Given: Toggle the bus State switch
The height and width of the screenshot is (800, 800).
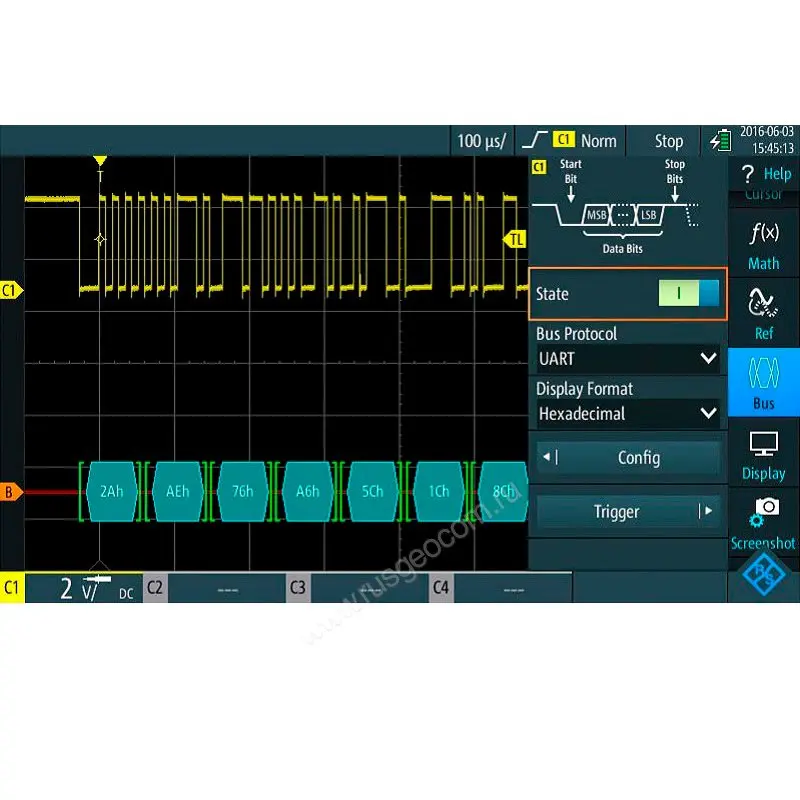Looking at the screenshot, I should [688, 293].
